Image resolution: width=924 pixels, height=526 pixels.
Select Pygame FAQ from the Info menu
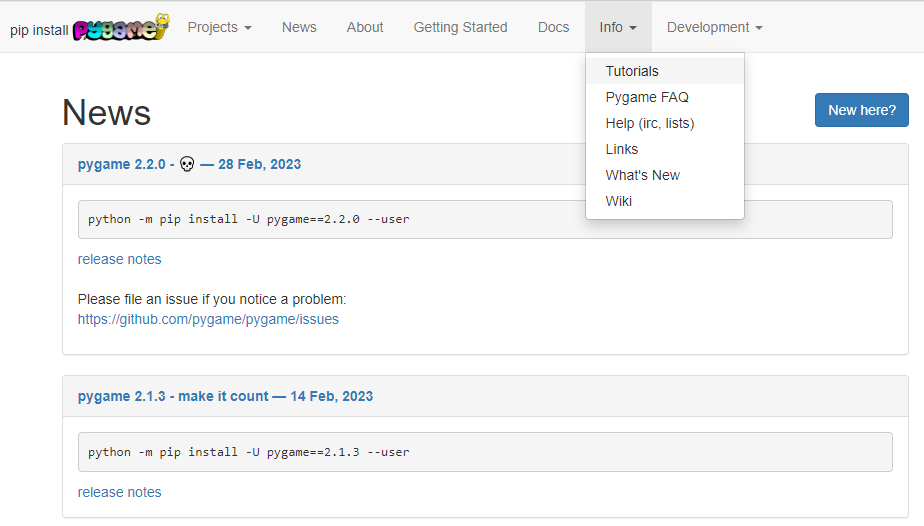[x=665, y=97]
